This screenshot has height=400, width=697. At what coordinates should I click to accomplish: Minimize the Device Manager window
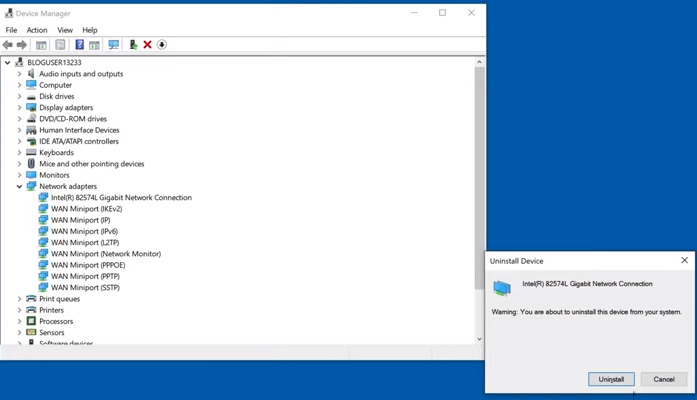[x=414, y=13]
